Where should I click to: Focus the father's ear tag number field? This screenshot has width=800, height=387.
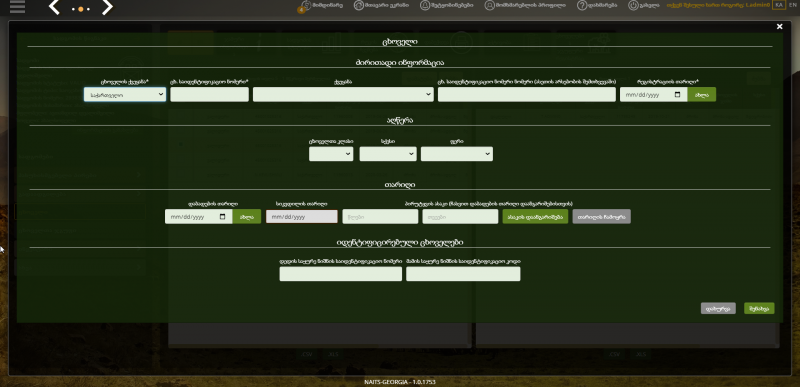click(463, 274)
